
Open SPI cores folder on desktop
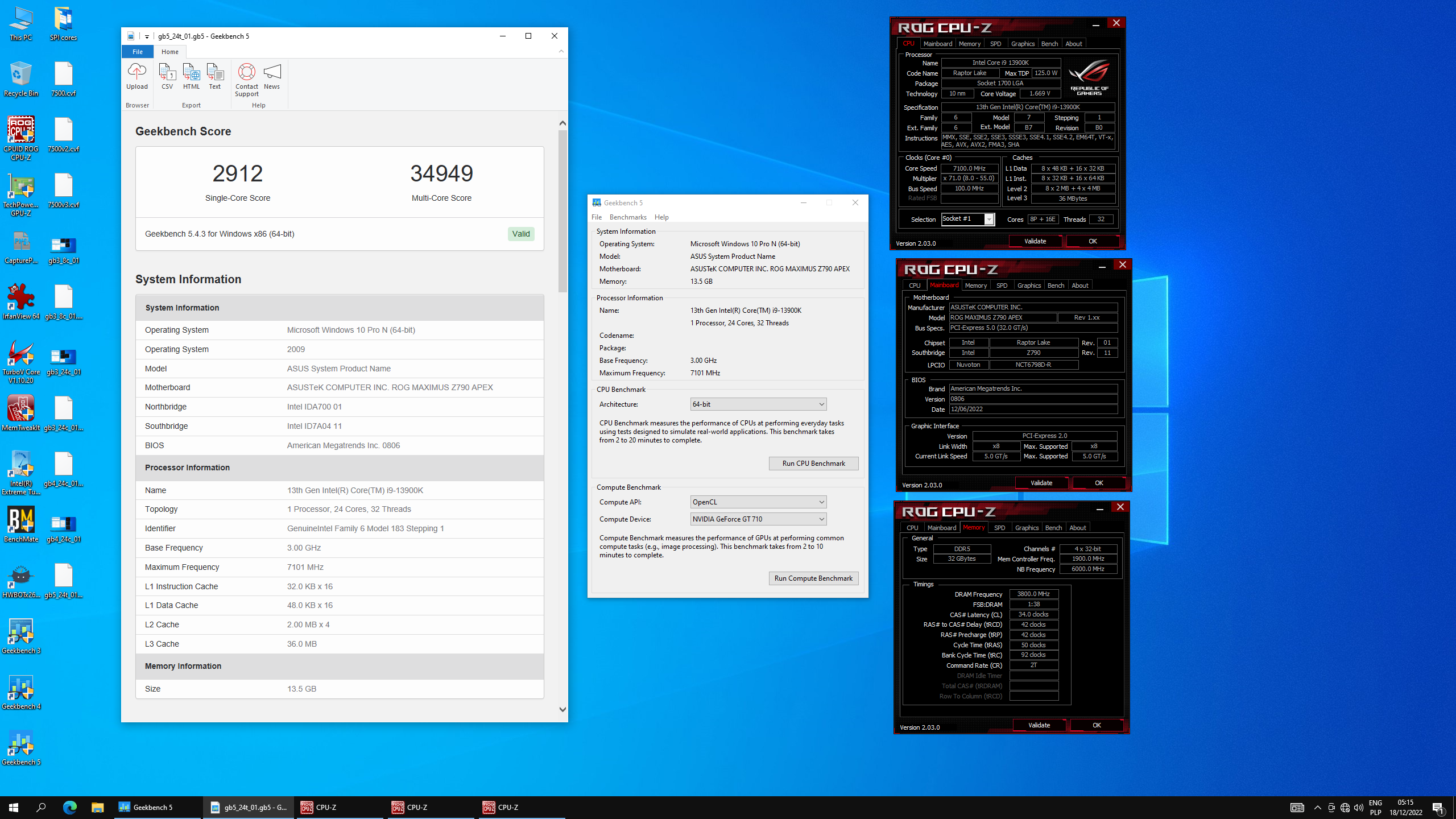point(63,24)
